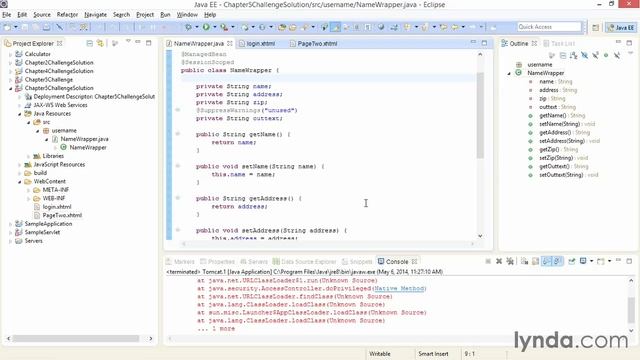Switch to the Markers tab

(x=180, y=262)
